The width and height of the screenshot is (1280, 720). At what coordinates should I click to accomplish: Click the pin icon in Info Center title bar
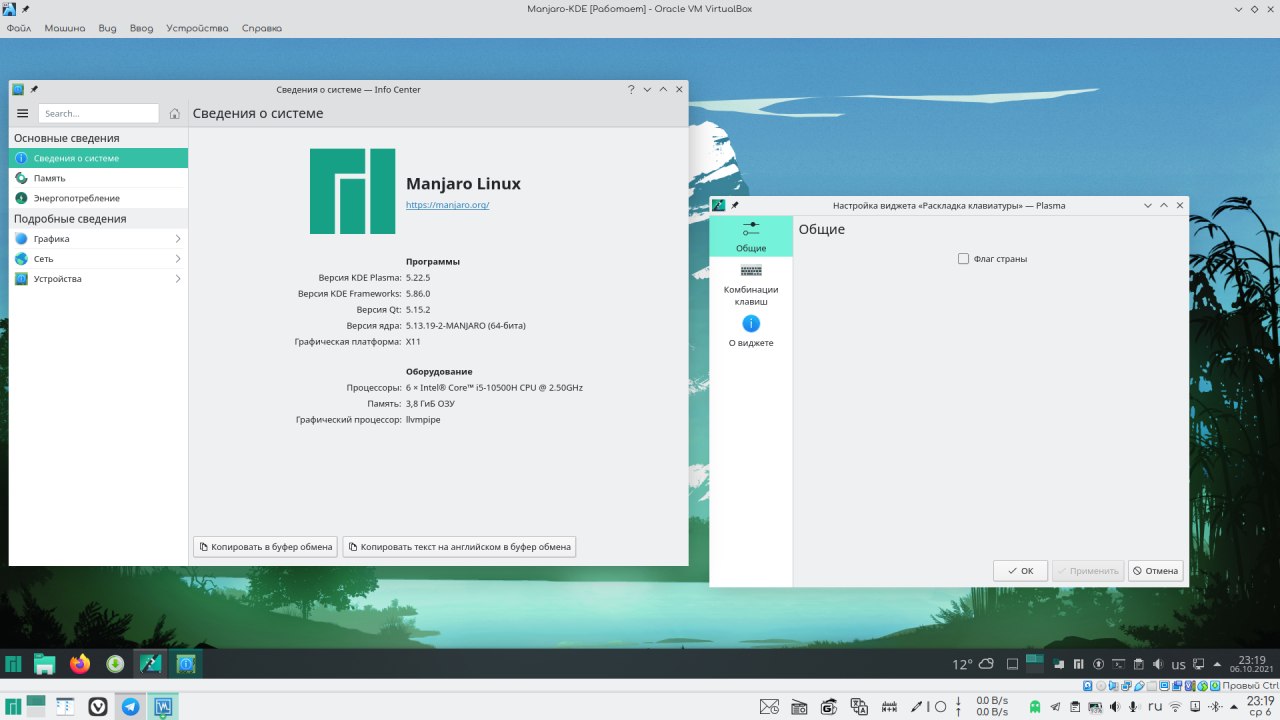[34, 89]
